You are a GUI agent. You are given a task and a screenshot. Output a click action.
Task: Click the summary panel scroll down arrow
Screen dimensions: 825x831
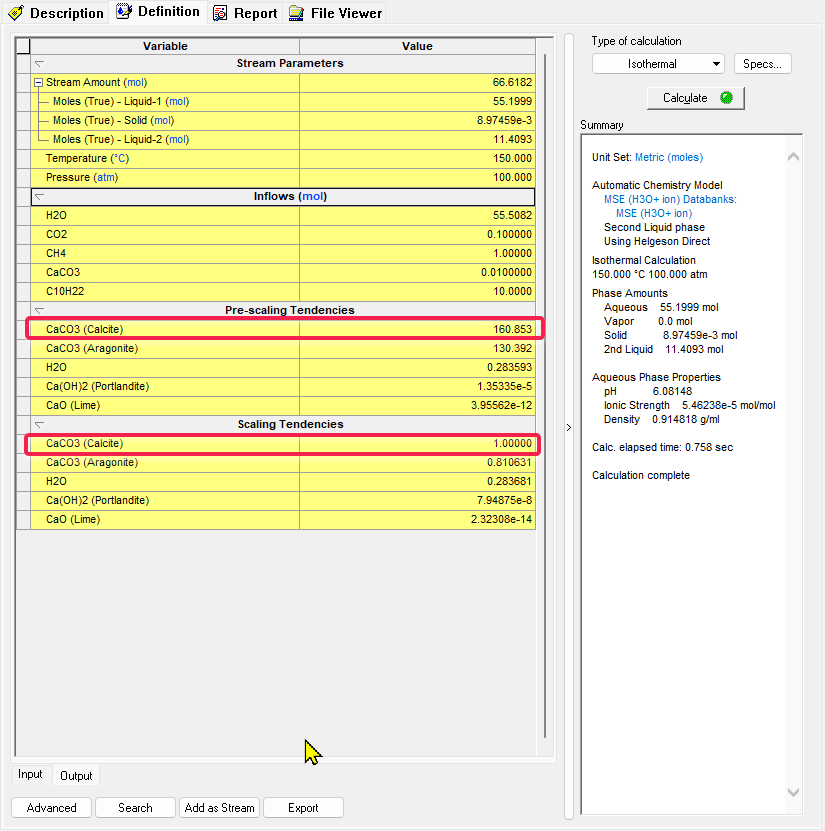[x=793, y=792]
